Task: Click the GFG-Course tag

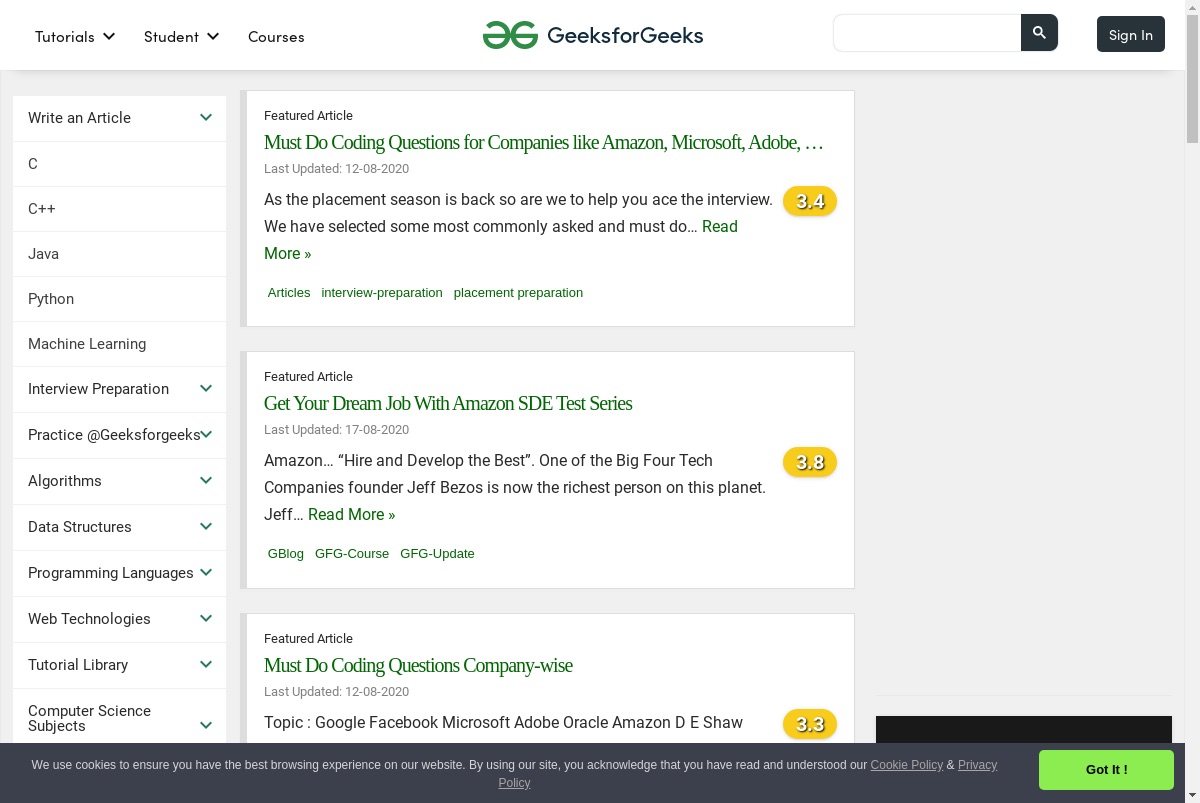Action: [x=352, y=554]
